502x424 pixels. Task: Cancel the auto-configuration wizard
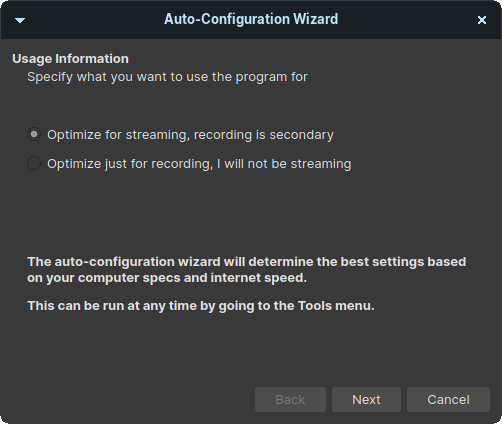[x=448, y=399]
